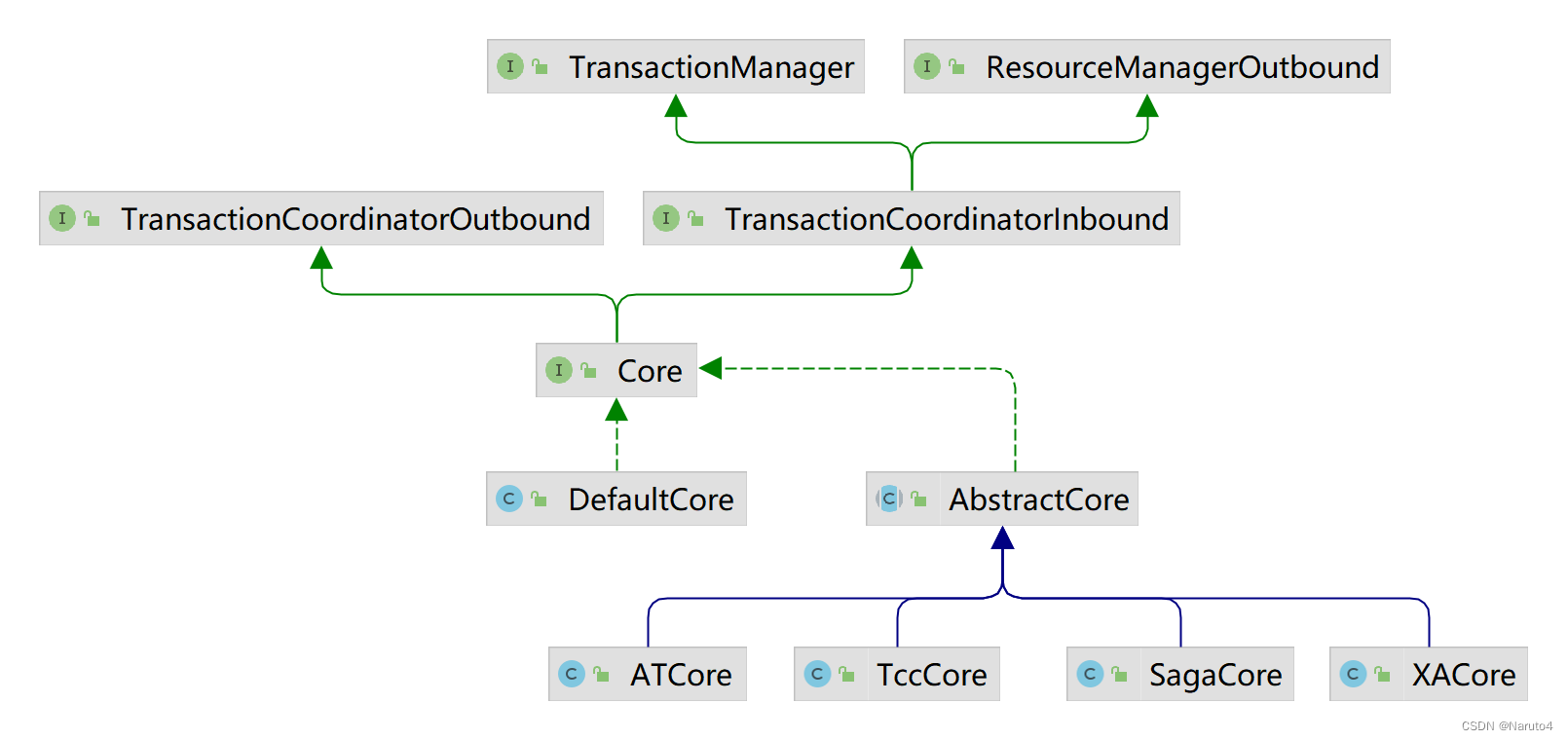1568x740 pixels.
Task: Select the DefaultCore label text
Action: [651, 499]
